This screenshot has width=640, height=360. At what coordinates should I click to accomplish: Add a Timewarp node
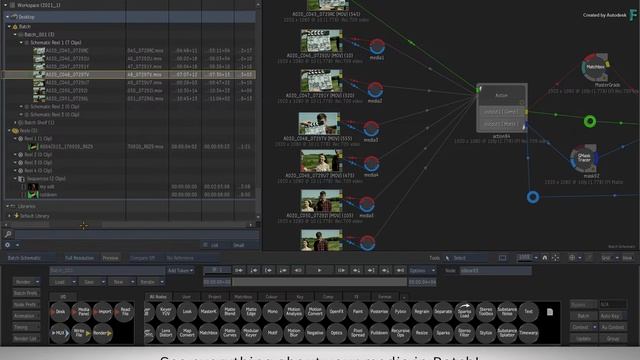(529, 333)
